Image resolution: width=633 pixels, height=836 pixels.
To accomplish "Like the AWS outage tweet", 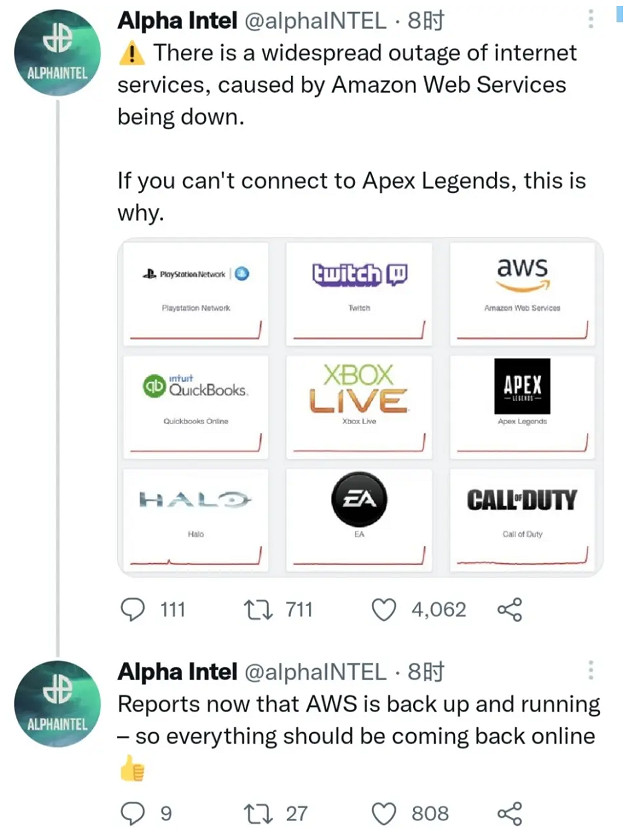I will point(384,610).
